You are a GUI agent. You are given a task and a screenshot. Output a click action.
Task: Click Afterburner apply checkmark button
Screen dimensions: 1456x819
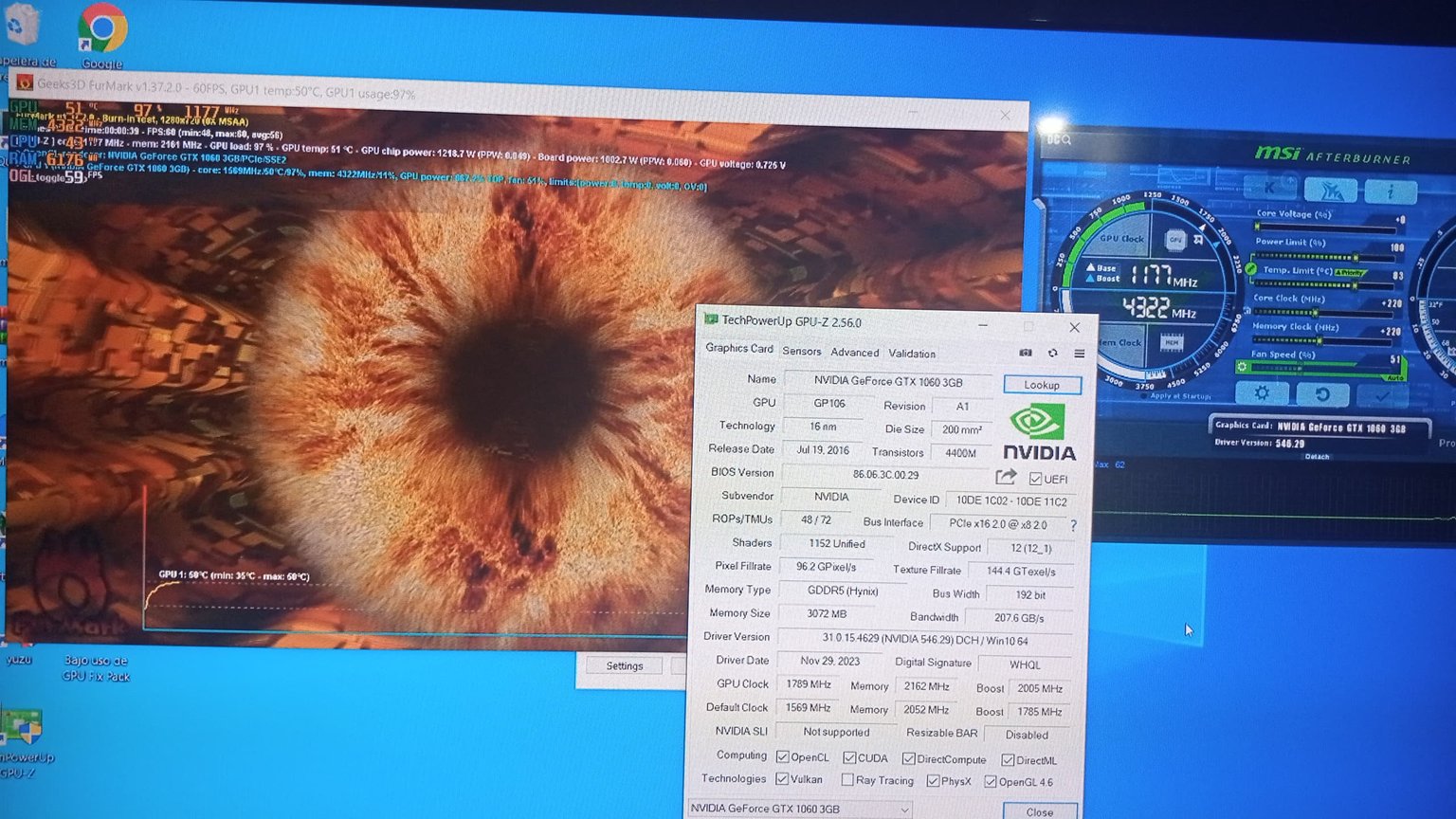point(1382,395)
